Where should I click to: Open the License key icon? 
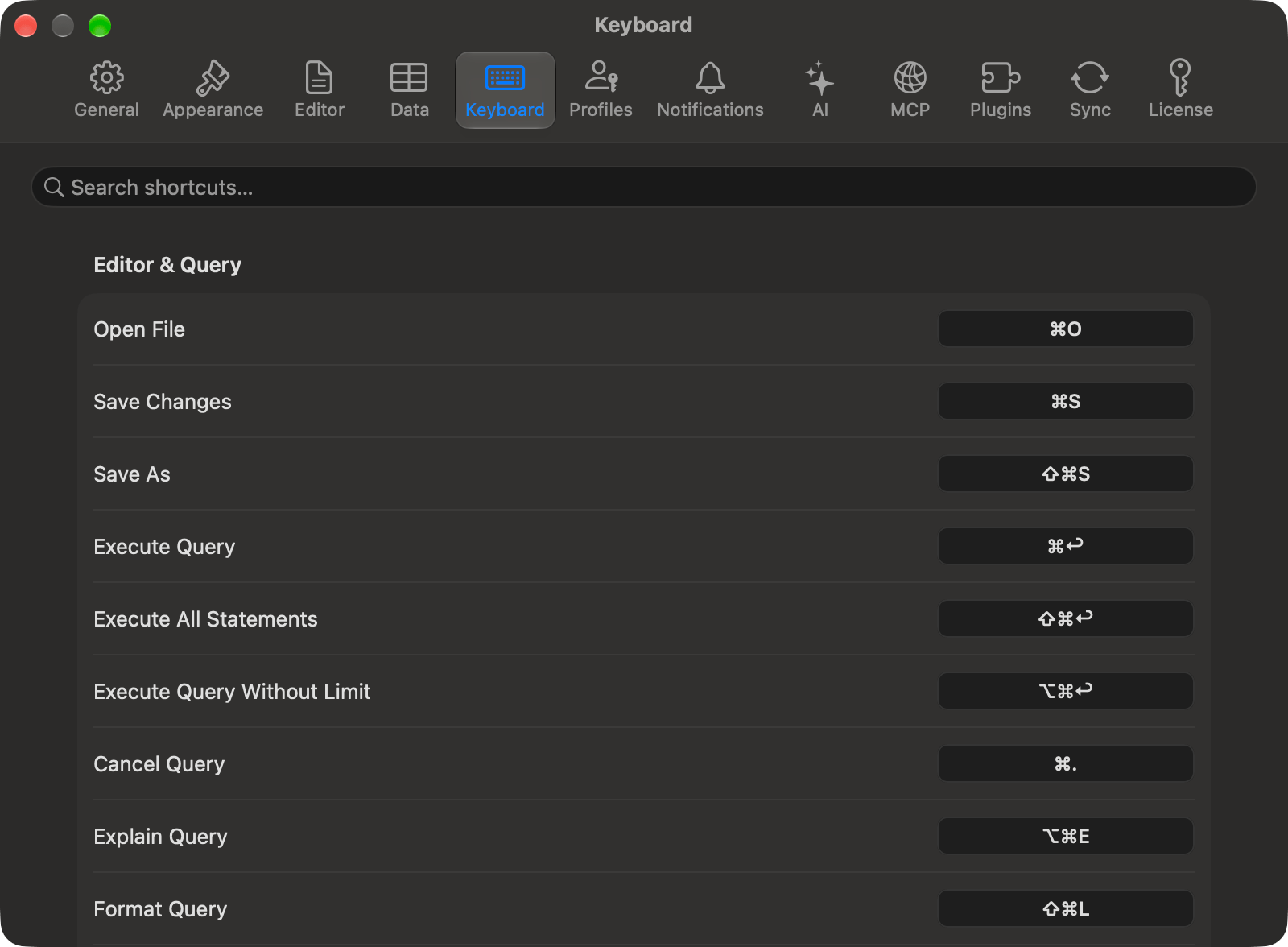[1180, 78]
